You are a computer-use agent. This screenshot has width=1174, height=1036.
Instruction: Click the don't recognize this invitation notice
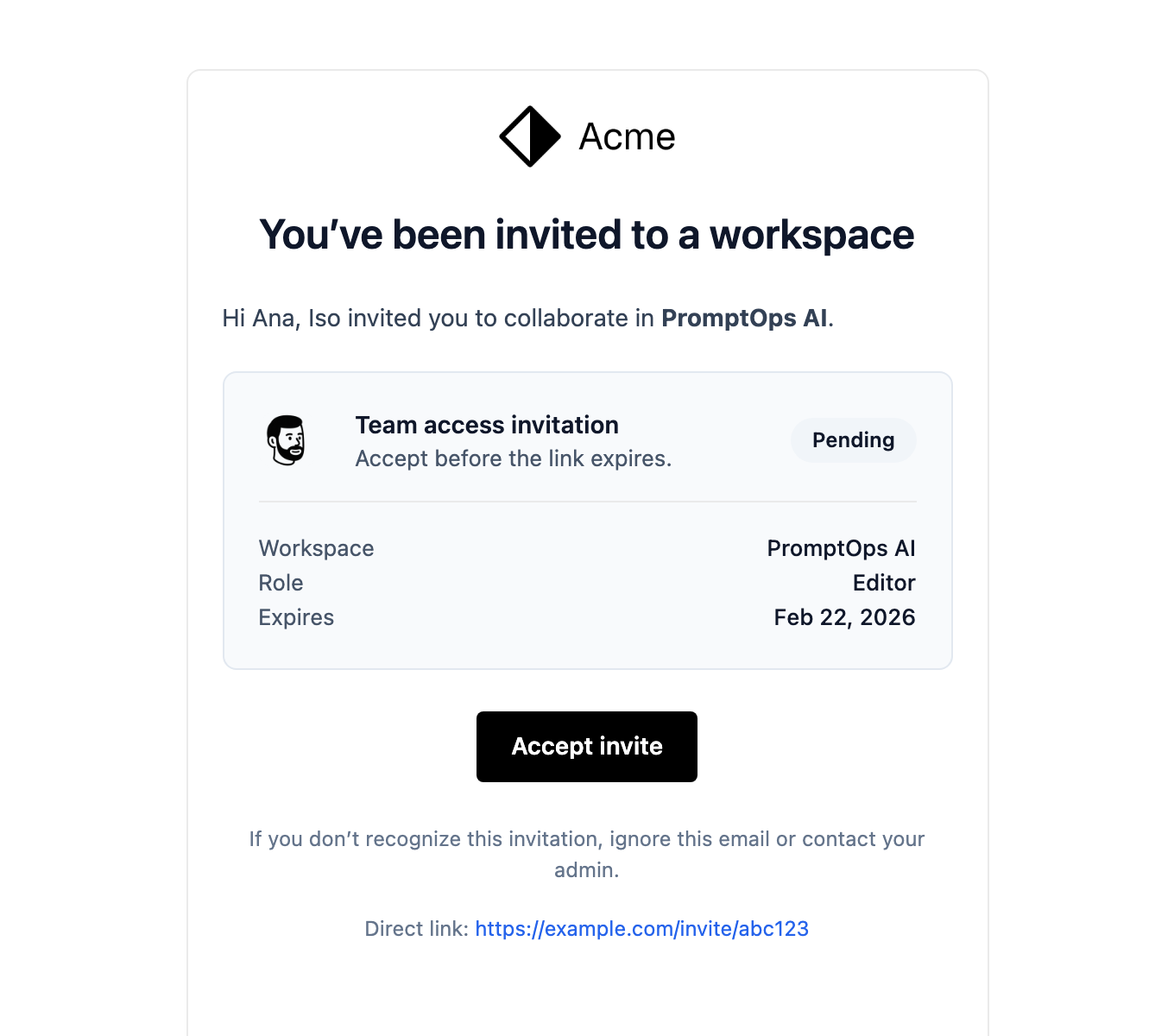pyautogui.click(x=587, y=839)
